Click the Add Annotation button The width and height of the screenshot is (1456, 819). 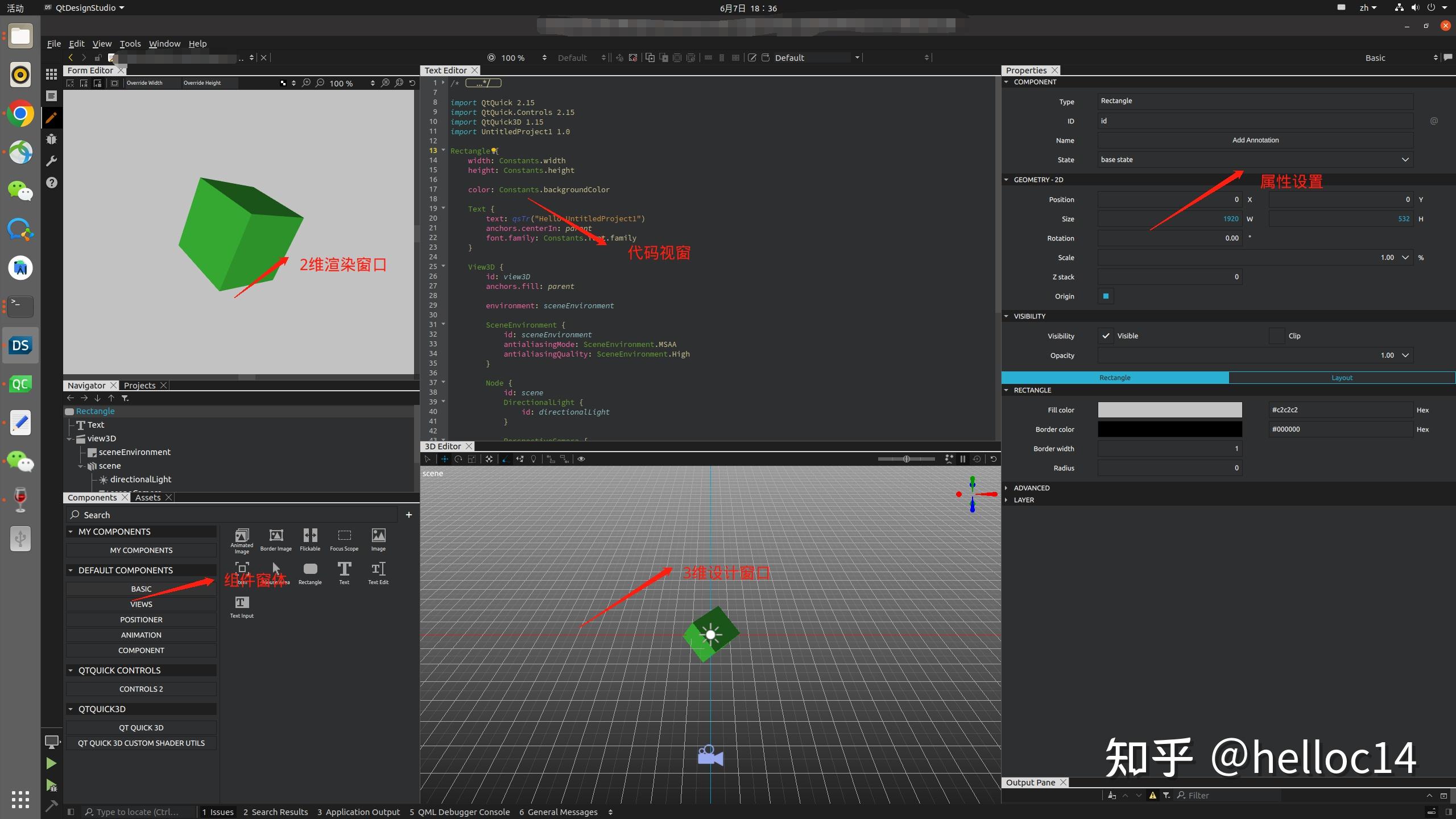[x=1255, y=140]
